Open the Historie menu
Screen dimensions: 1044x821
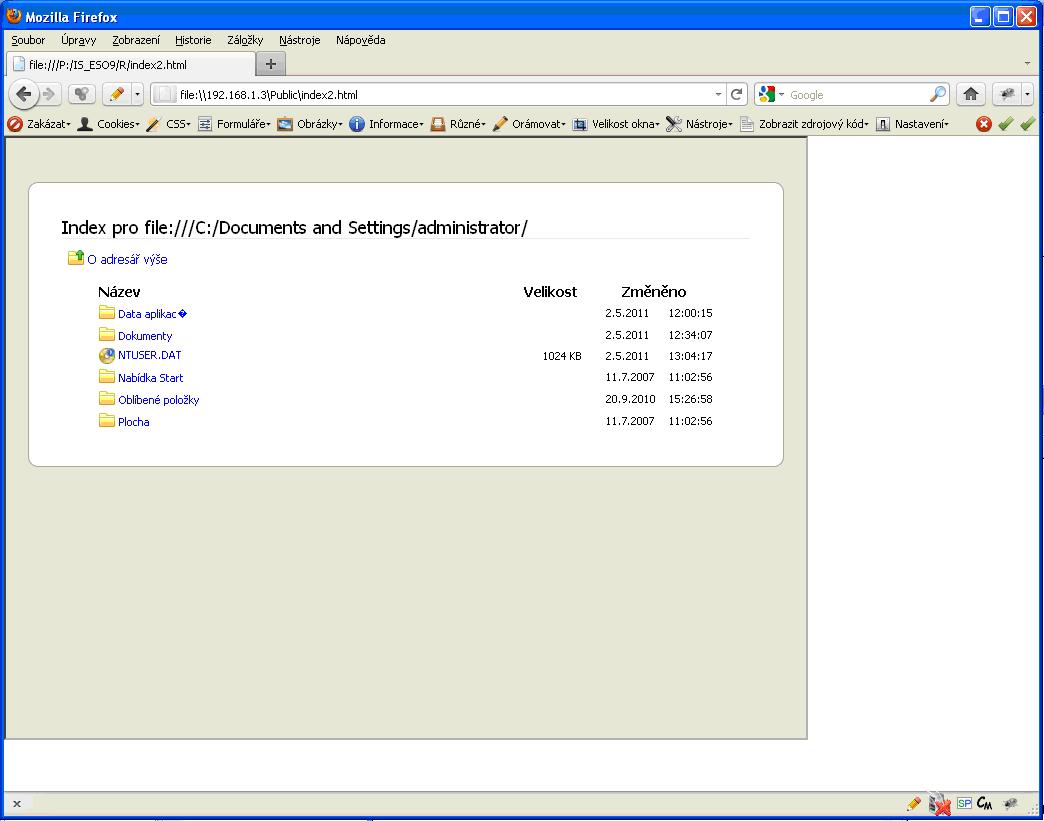click(193, 40)
